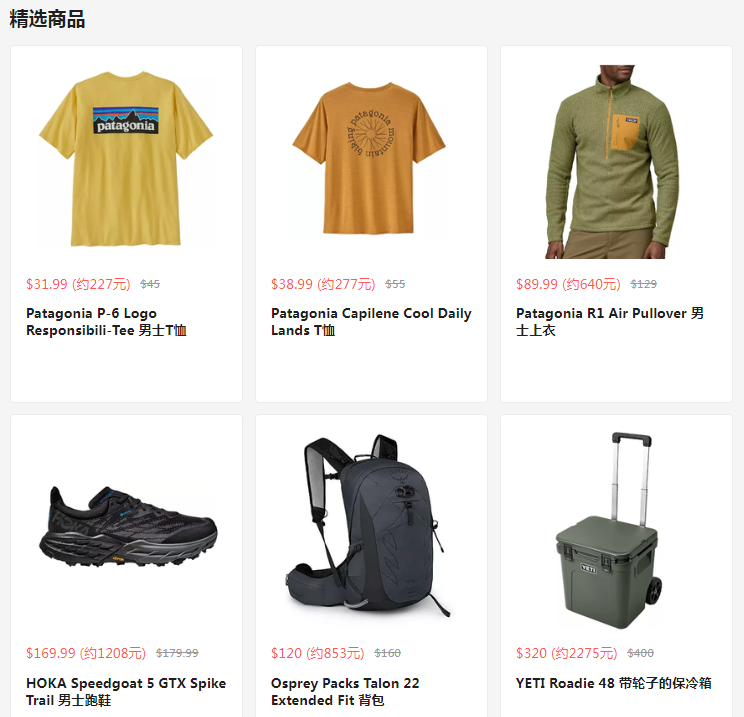The width and height of the screenshot is (744, 717).
Task: Click the Patagonia P-6 Logo Responsibili-Tee title
Action: pos(106,322)
